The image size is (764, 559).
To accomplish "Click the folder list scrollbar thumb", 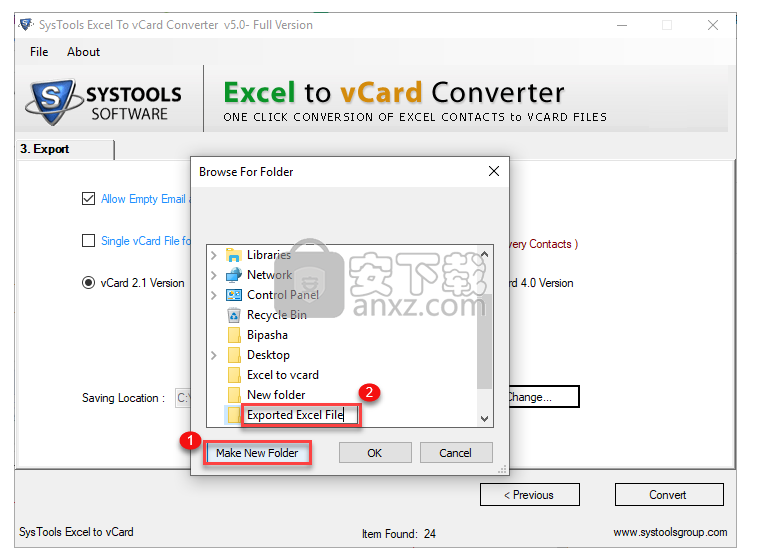I will tap(484, 342).
